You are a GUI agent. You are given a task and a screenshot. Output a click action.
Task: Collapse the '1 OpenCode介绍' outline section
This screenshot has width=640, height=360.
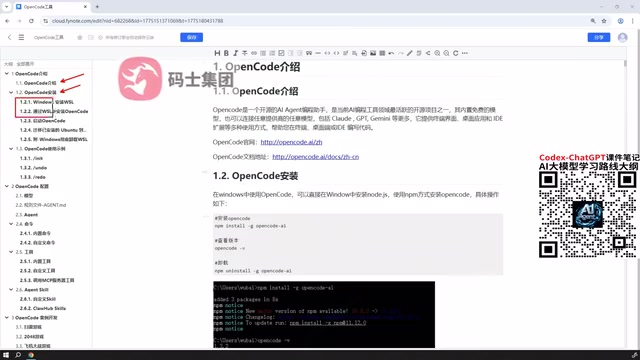pyautogui.click(x=7, y=73)
